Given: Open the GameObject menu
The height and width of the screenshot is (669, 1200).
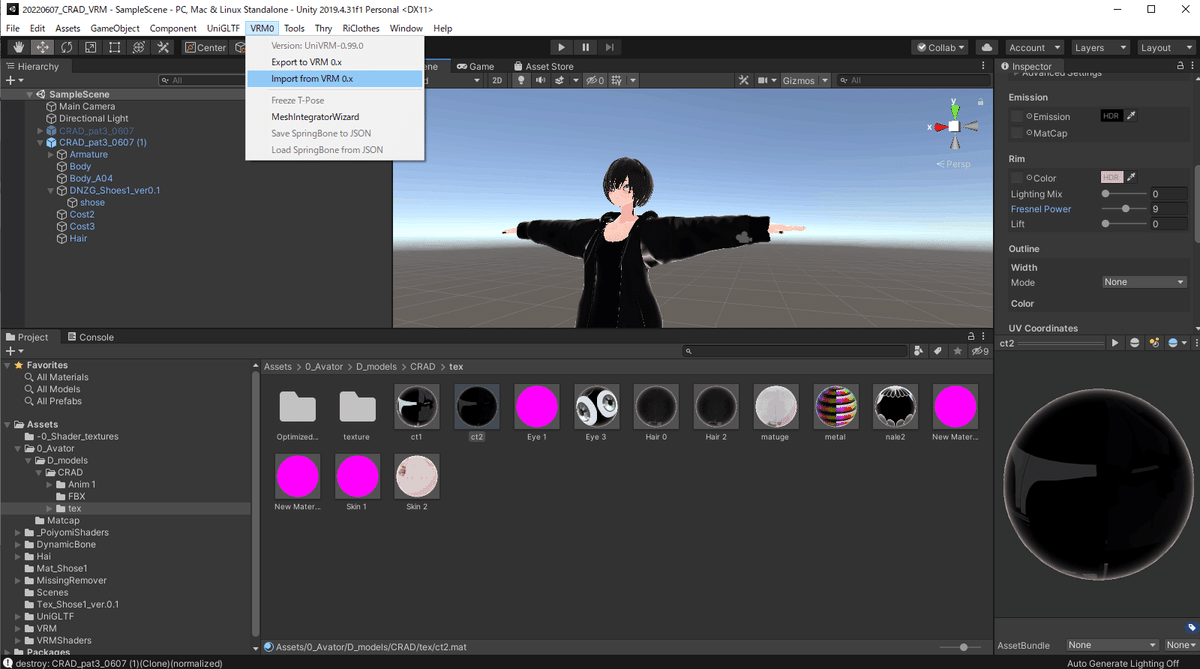Looking at the screenshot, I should tap(117, 28).
